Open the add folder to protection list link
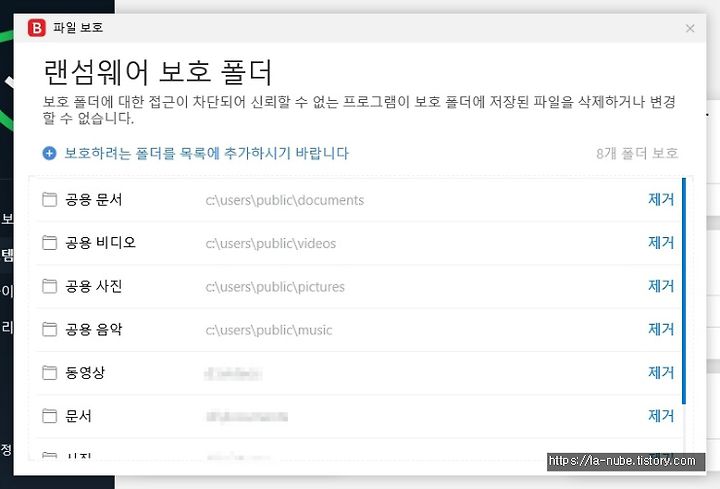 coord(206,153)
